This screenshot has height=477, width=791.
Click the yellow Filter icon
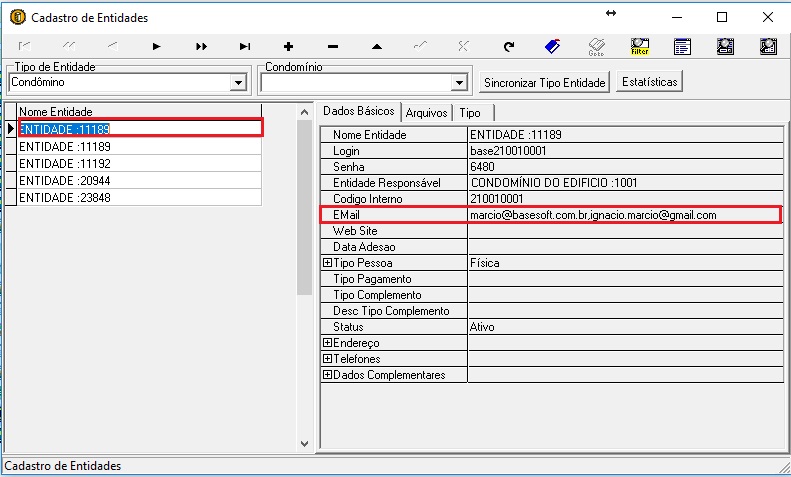(640, 46)
